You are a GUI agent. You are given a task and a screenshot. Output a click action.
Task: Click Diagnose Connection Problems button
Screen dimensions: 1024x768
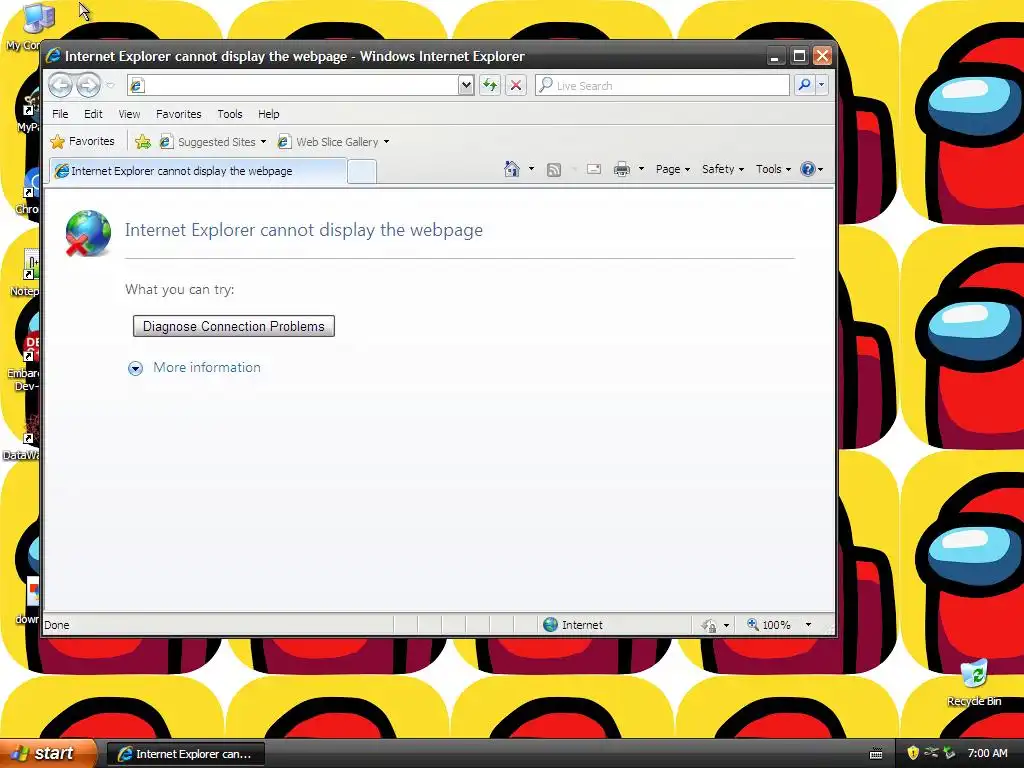[x=234, y=326]
